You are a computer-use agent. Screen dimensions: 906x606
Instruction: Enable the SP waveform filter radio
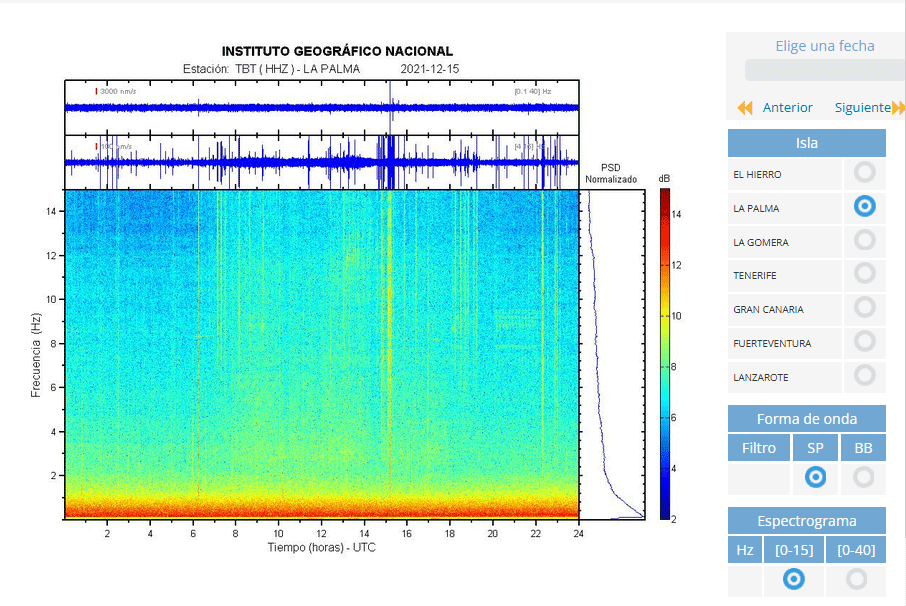click(x=815, y=477)
